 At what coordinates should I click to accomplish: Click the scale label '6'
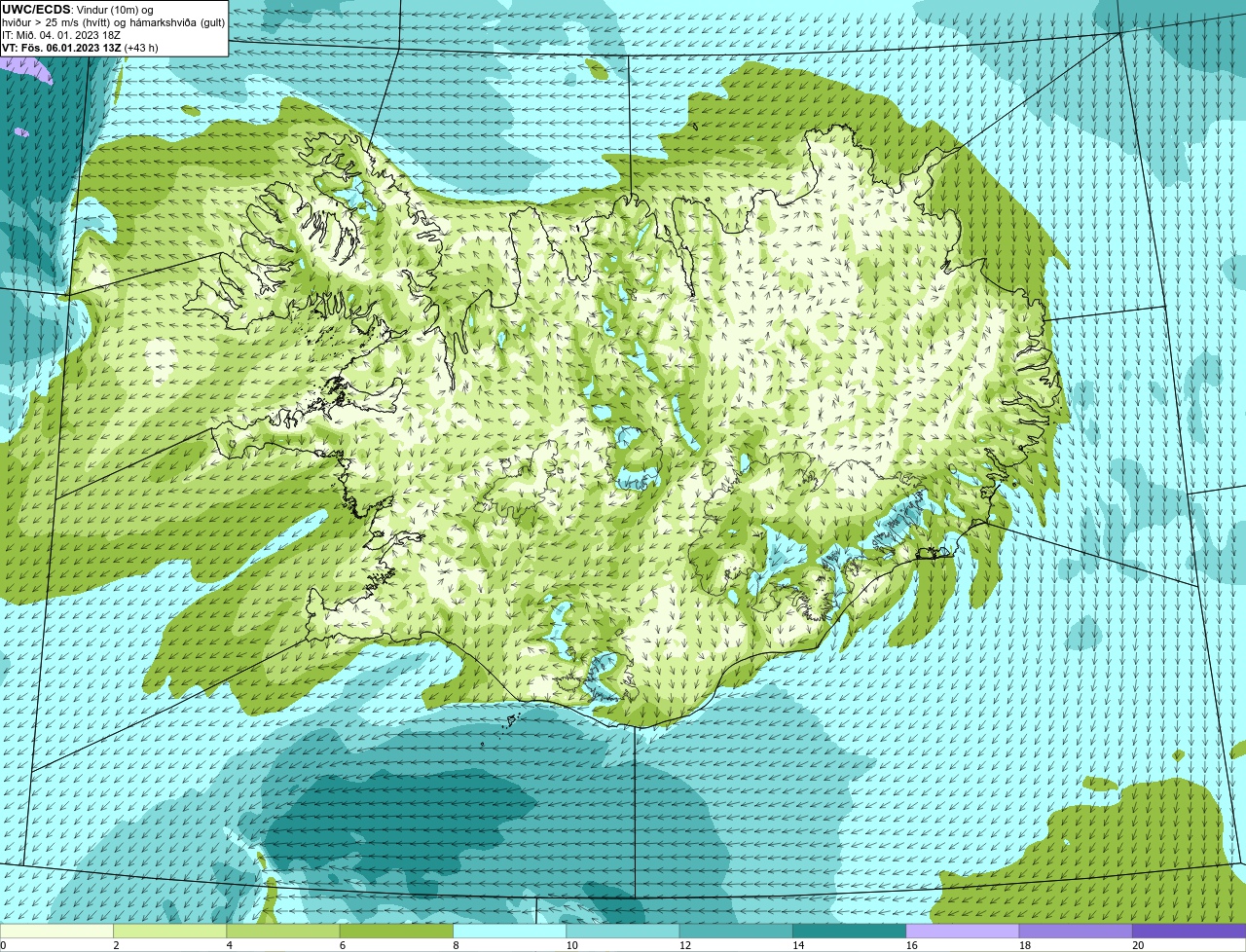342,945
